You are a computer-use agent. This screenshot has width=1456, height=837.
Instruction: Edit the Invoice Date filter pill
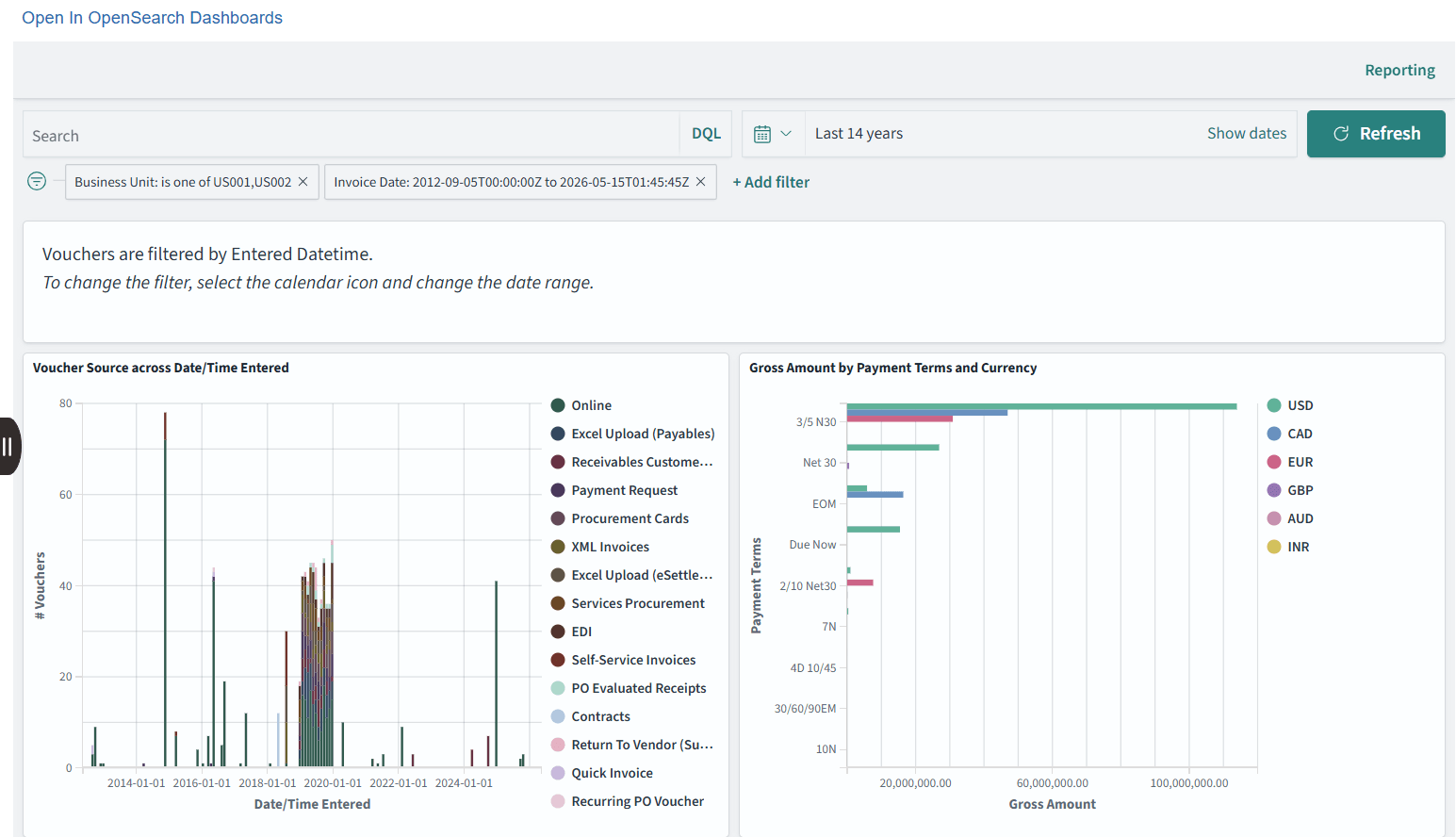[x=511, y=182]
